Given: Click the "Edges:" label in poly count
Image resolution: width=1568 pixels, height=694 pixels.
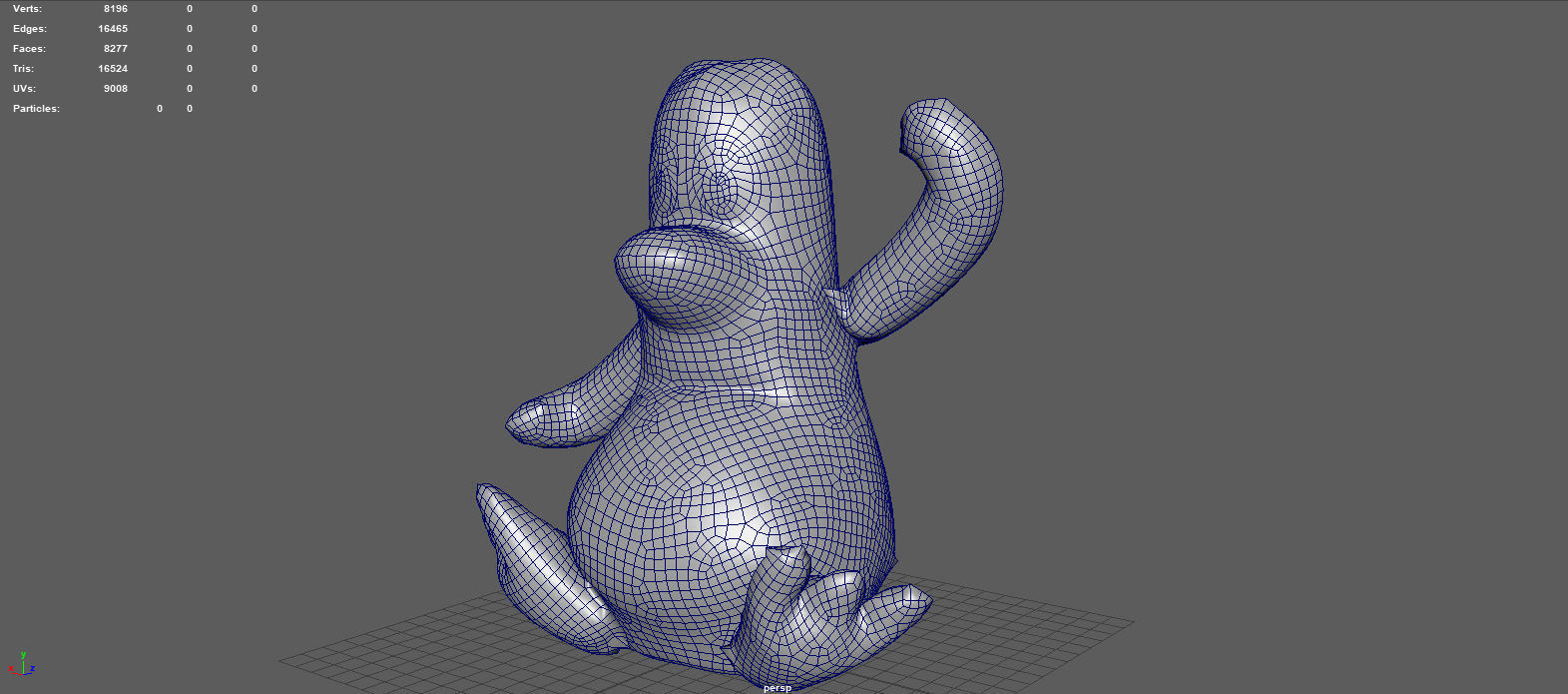Looking at the screenshot, I should tap(29, 29).
